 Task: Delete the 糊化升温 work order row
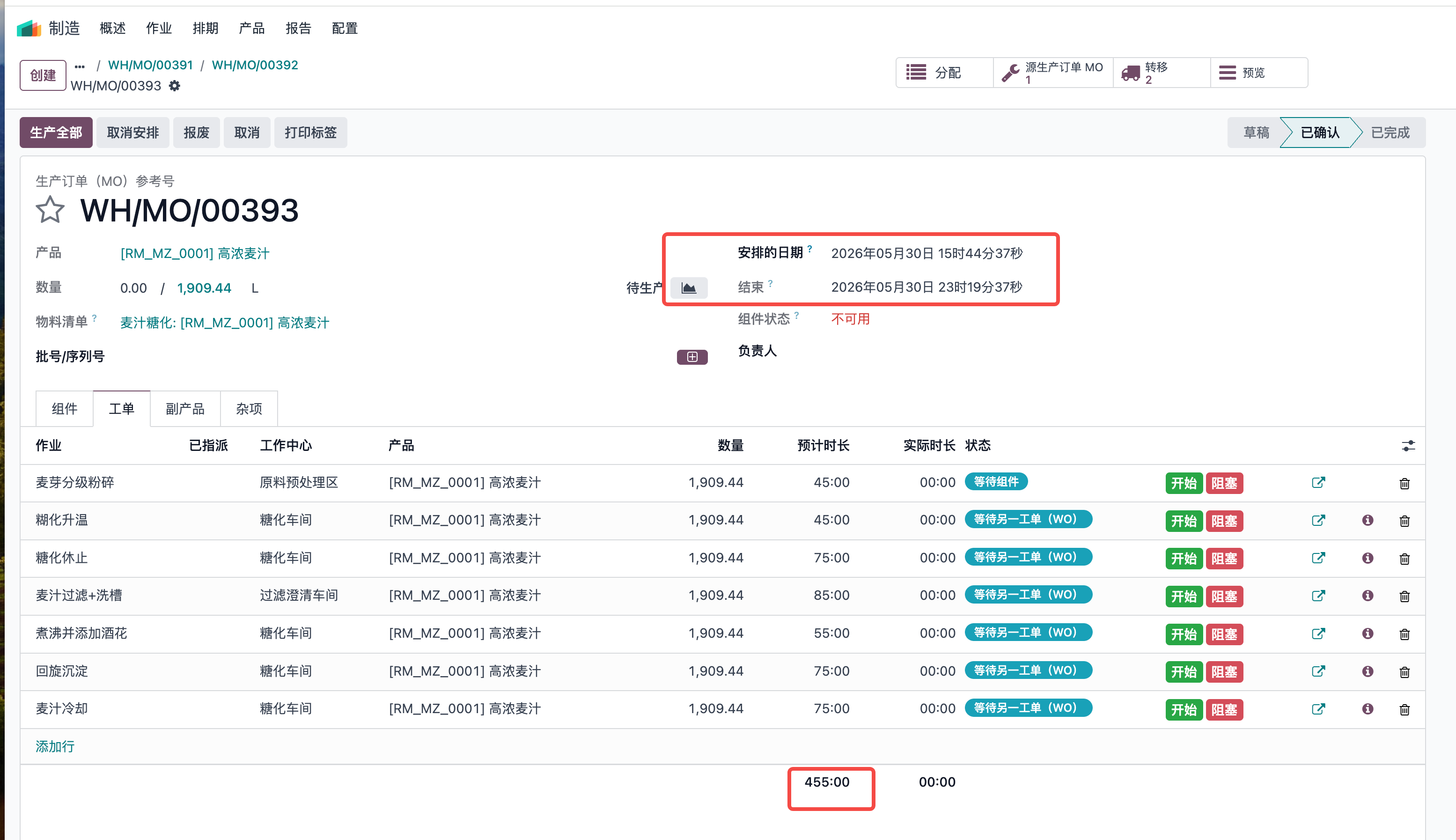coord(1405,521)
